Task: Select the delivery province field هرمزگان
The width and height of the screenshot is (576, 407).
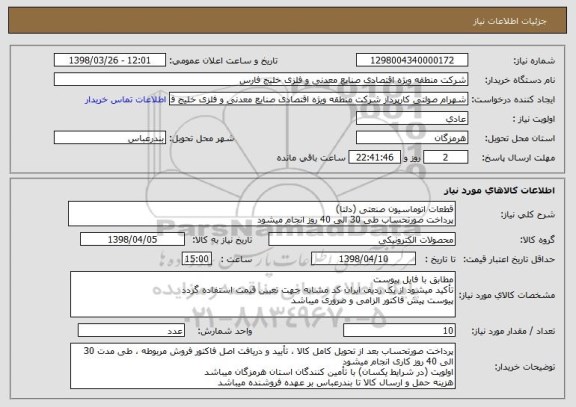Action: [x=412, y=138]
